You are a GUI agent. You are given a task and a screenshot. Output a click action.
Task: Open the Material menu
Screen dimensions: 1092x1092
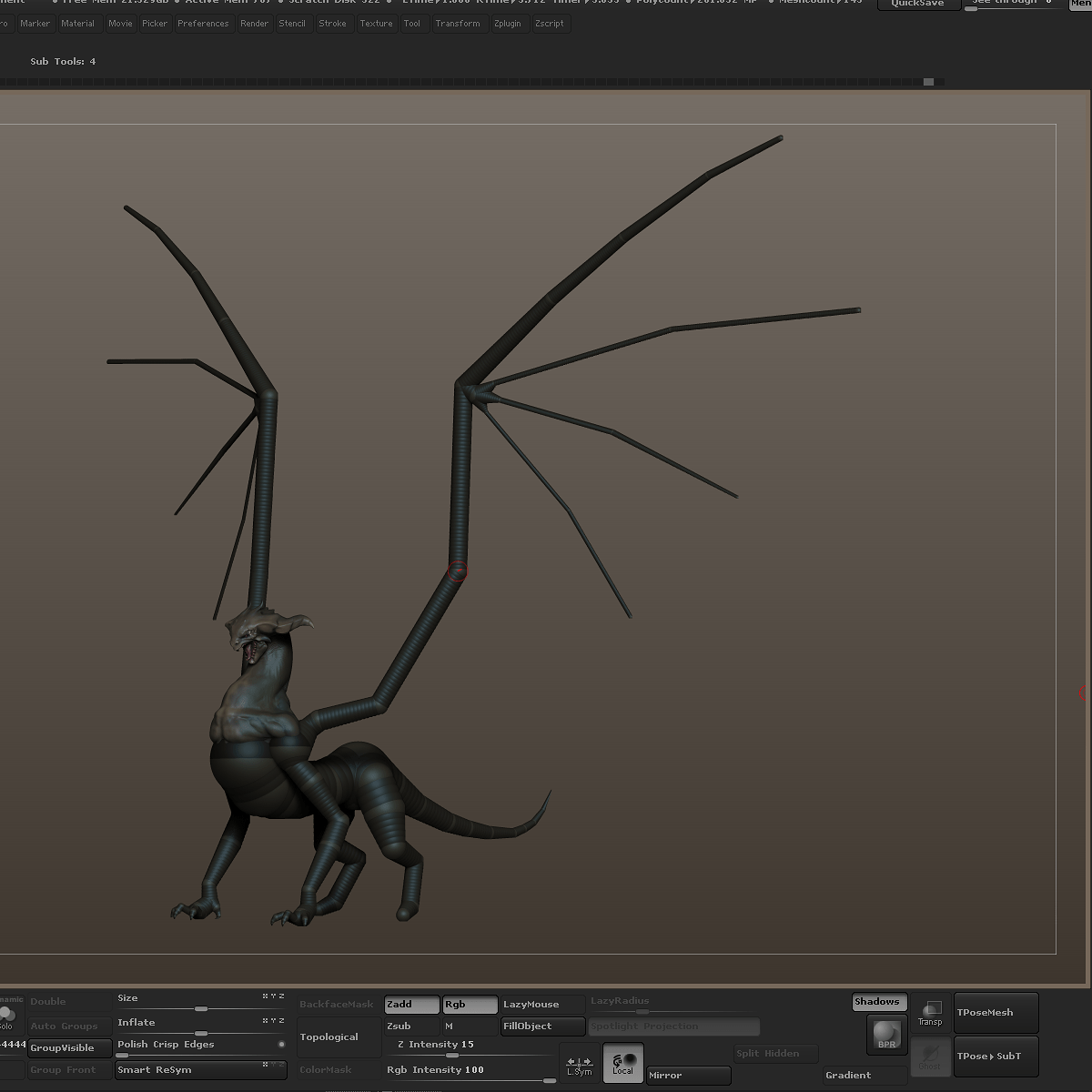point(78,24)
